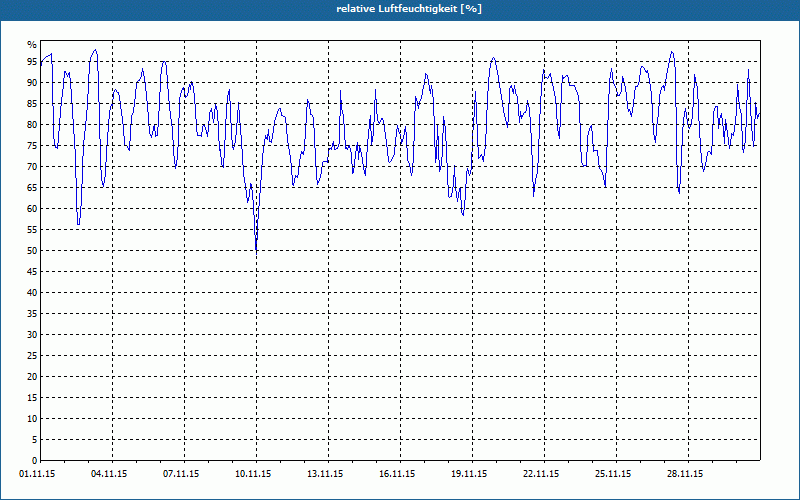Screen dimensions: 800x500
Task: Click the date label '01.11.15'
Action: (37, 474)
